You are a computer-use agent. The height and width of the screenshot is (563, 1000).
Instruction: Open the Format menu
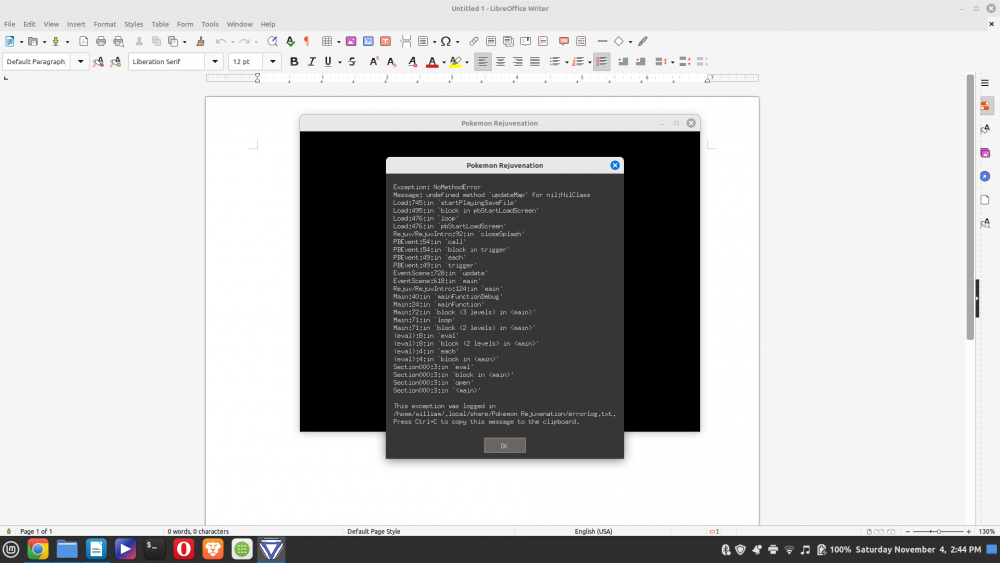[104, 24]
